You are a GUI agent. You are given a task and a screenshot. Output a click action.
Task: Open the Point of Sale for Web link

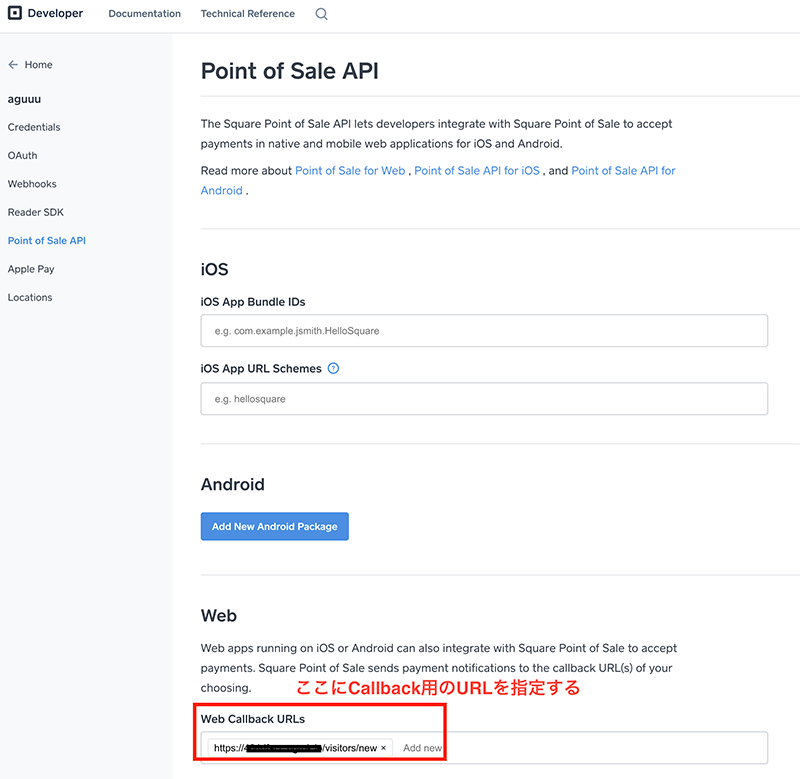(x=350, y=171)
